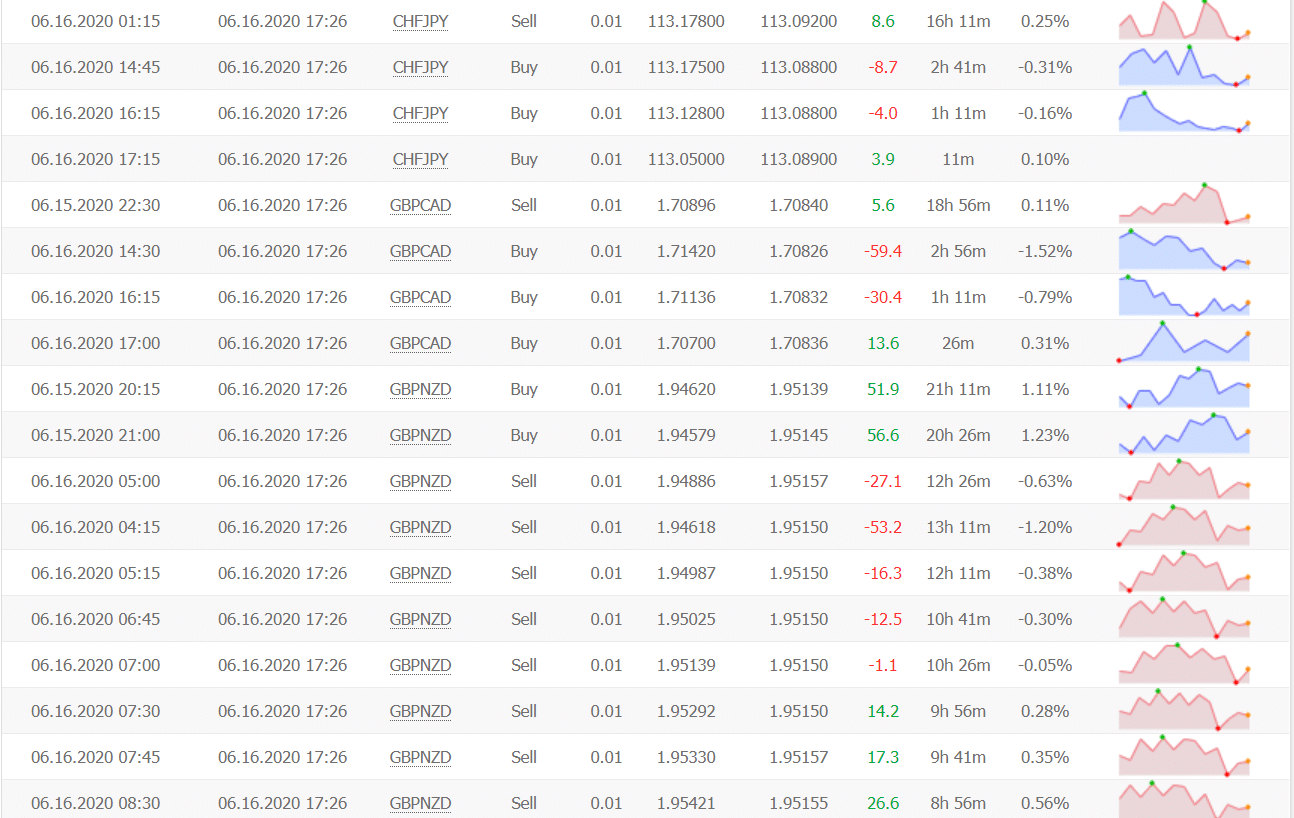Viewport: 1294px width, 818px height.
Task: View the blue mini chart for the GBPCAD 13.6 pips trade
Action: (1184, 342)
